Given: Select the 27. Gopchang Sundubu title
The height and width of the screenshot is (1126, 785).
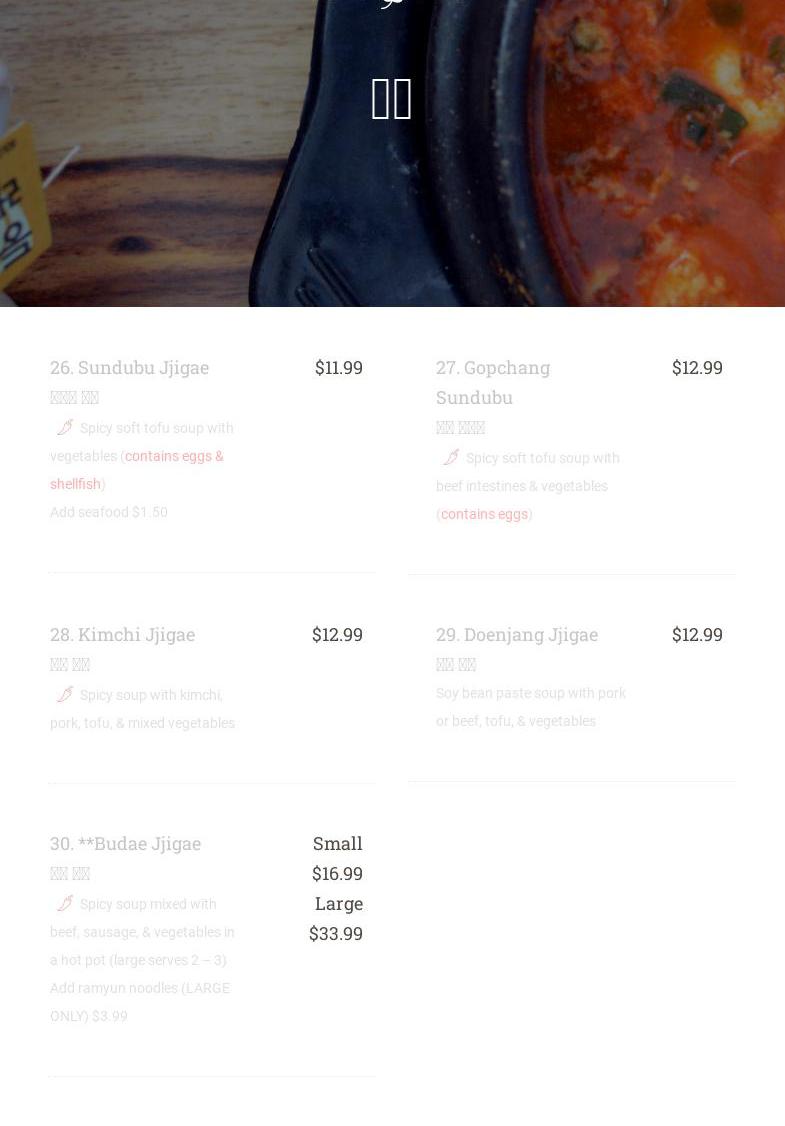Looking at the screenshot, I should pos(493,383).
